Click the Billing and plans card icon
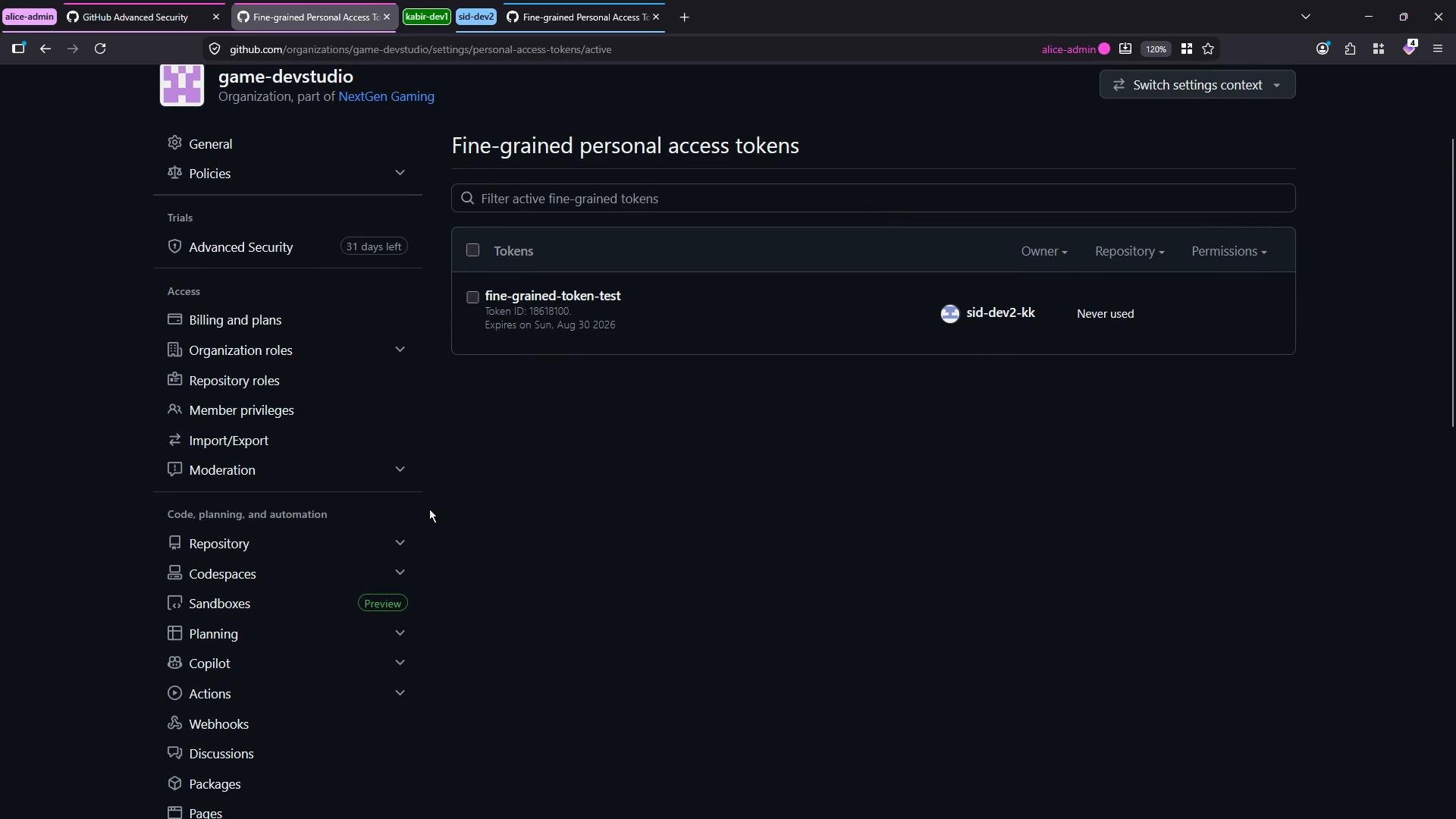1456x819 pixels. (174, 319)
